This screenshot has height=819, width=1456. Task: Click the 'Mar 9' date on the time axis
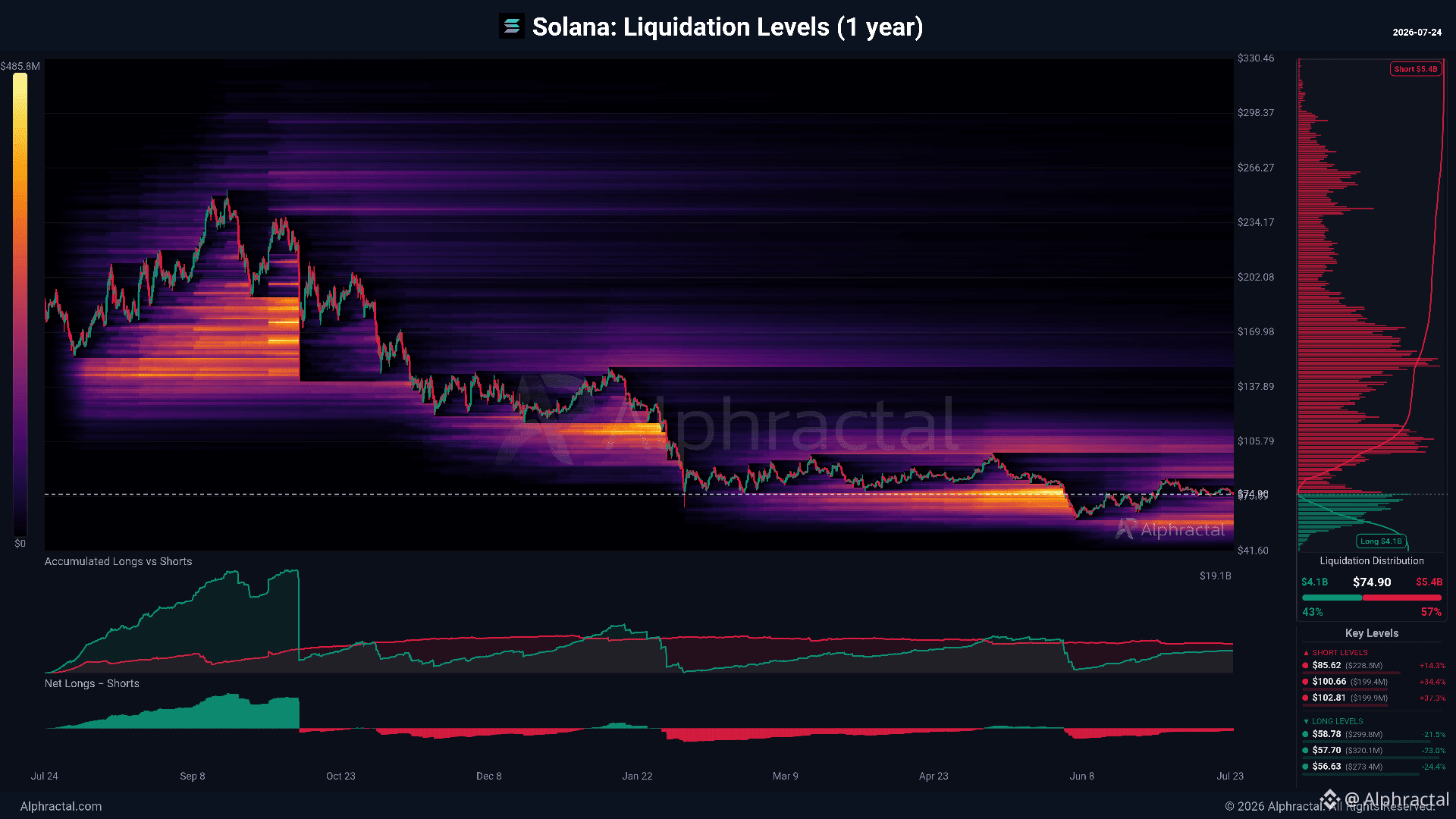[785, 777]
